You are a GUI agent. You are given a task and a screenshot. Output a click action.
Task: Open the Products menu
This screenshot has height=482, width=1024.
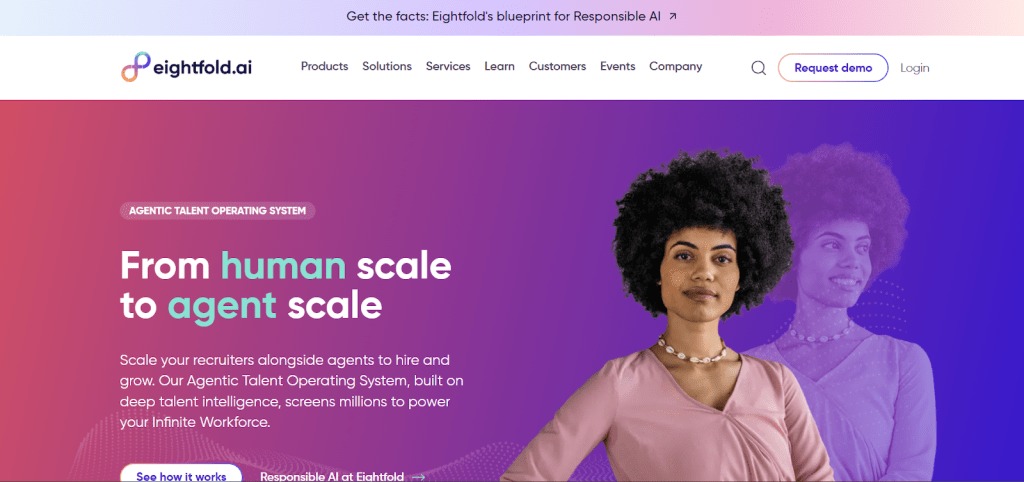click(325, 67)
